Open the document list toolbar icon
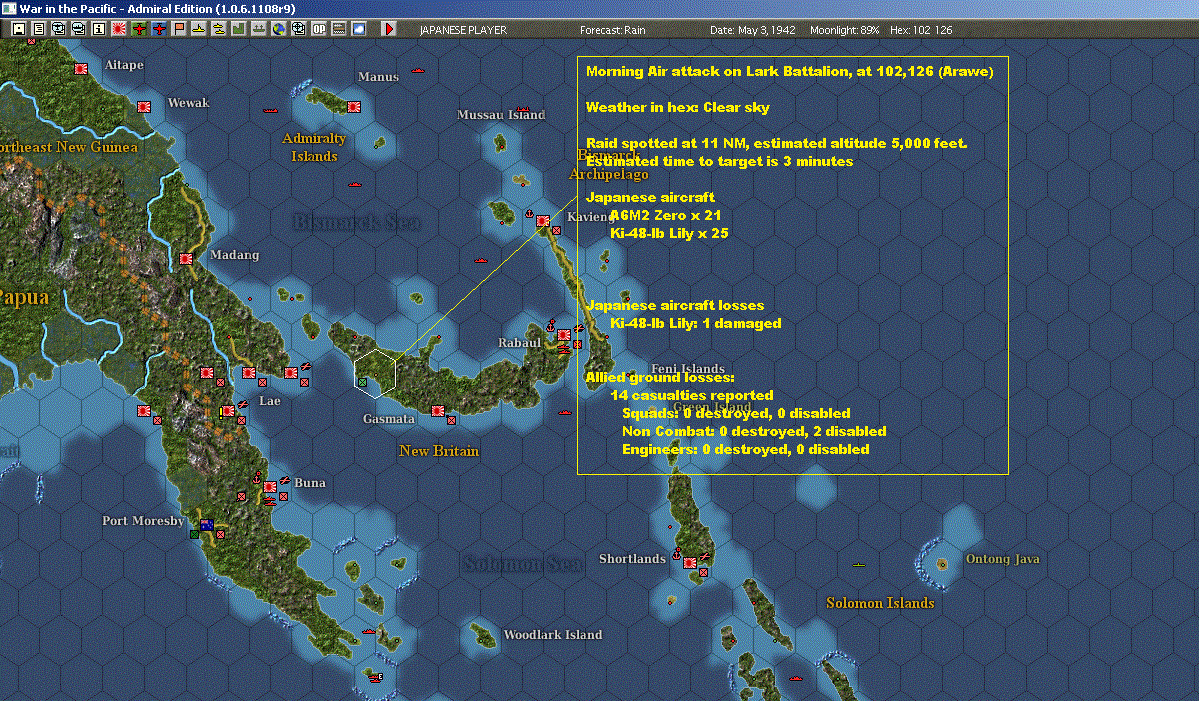Screen dimensions: 1199x701 point(38,29)
